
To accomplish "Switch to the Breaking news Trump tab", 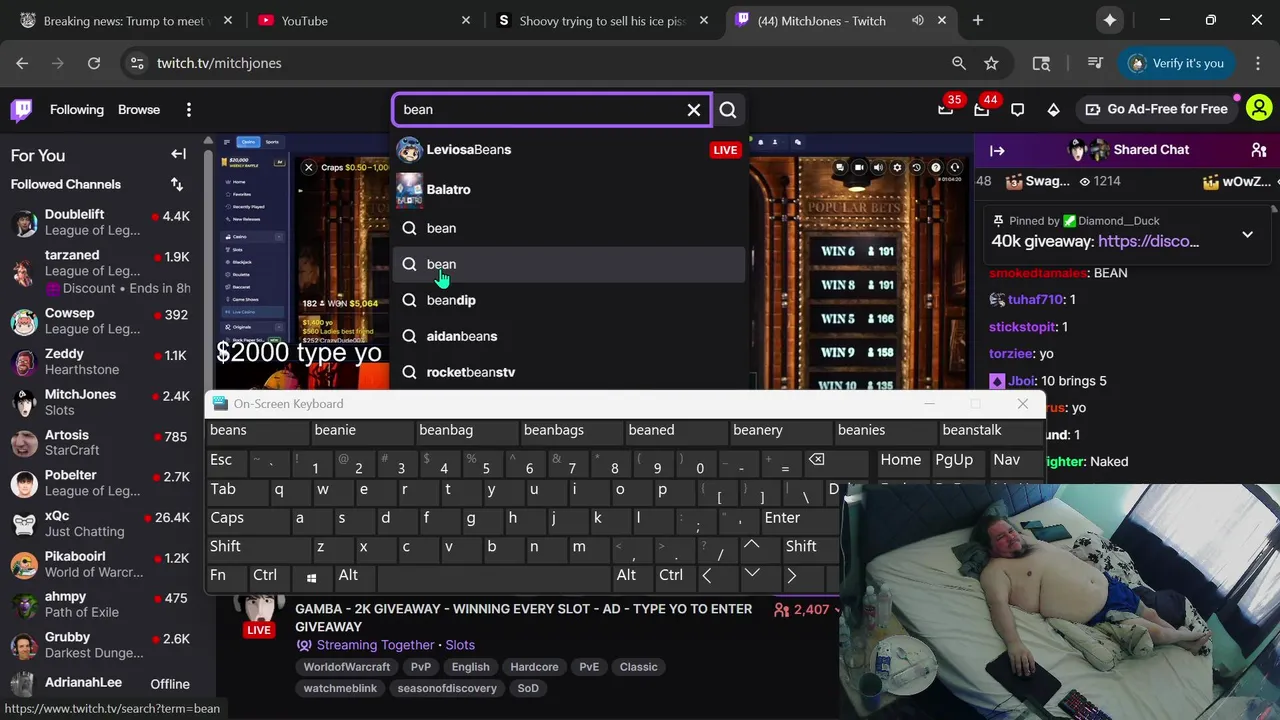I will [127, 20].
